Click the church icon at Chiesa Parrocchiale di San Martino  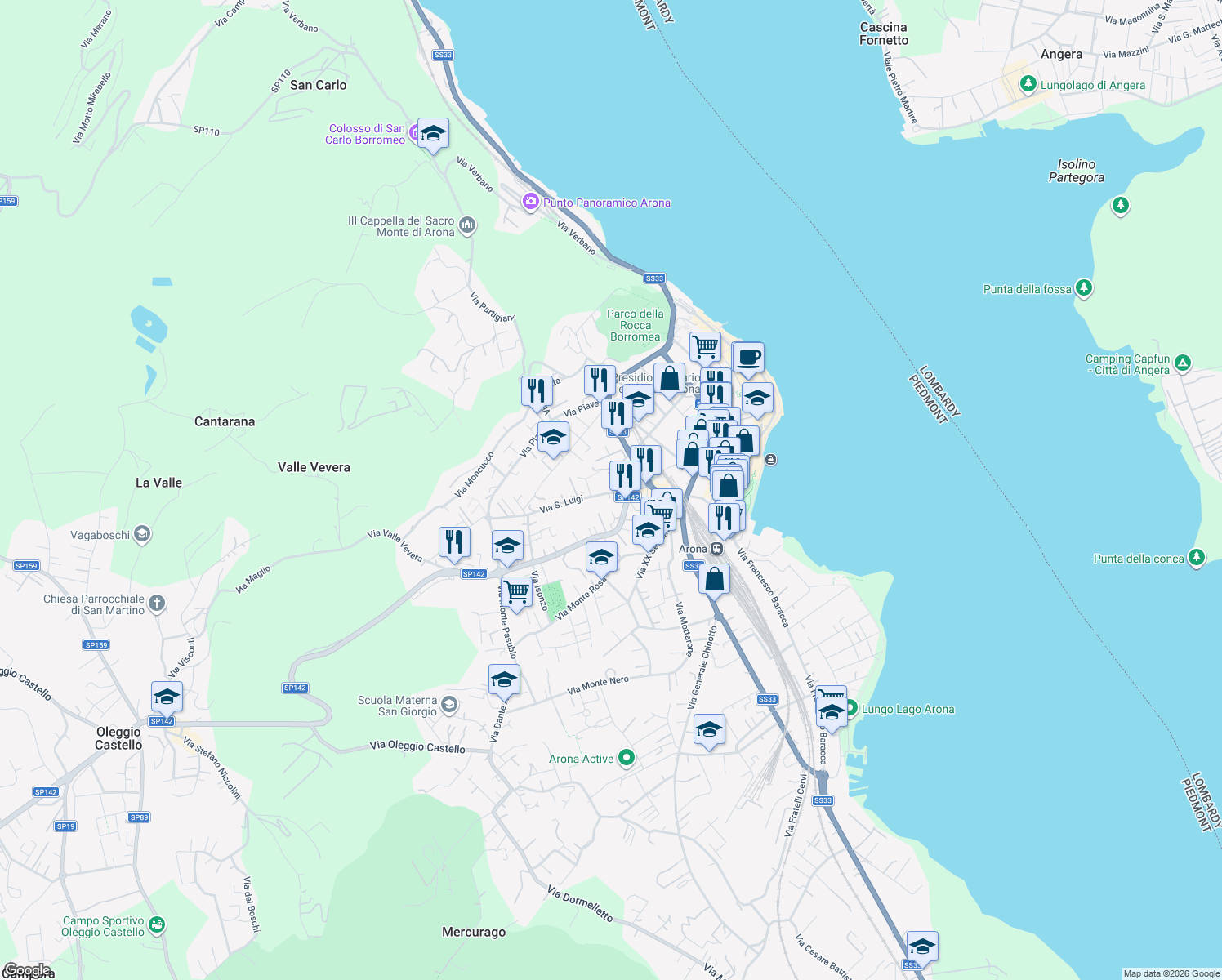pyautogui.click(x=155, y=604)
